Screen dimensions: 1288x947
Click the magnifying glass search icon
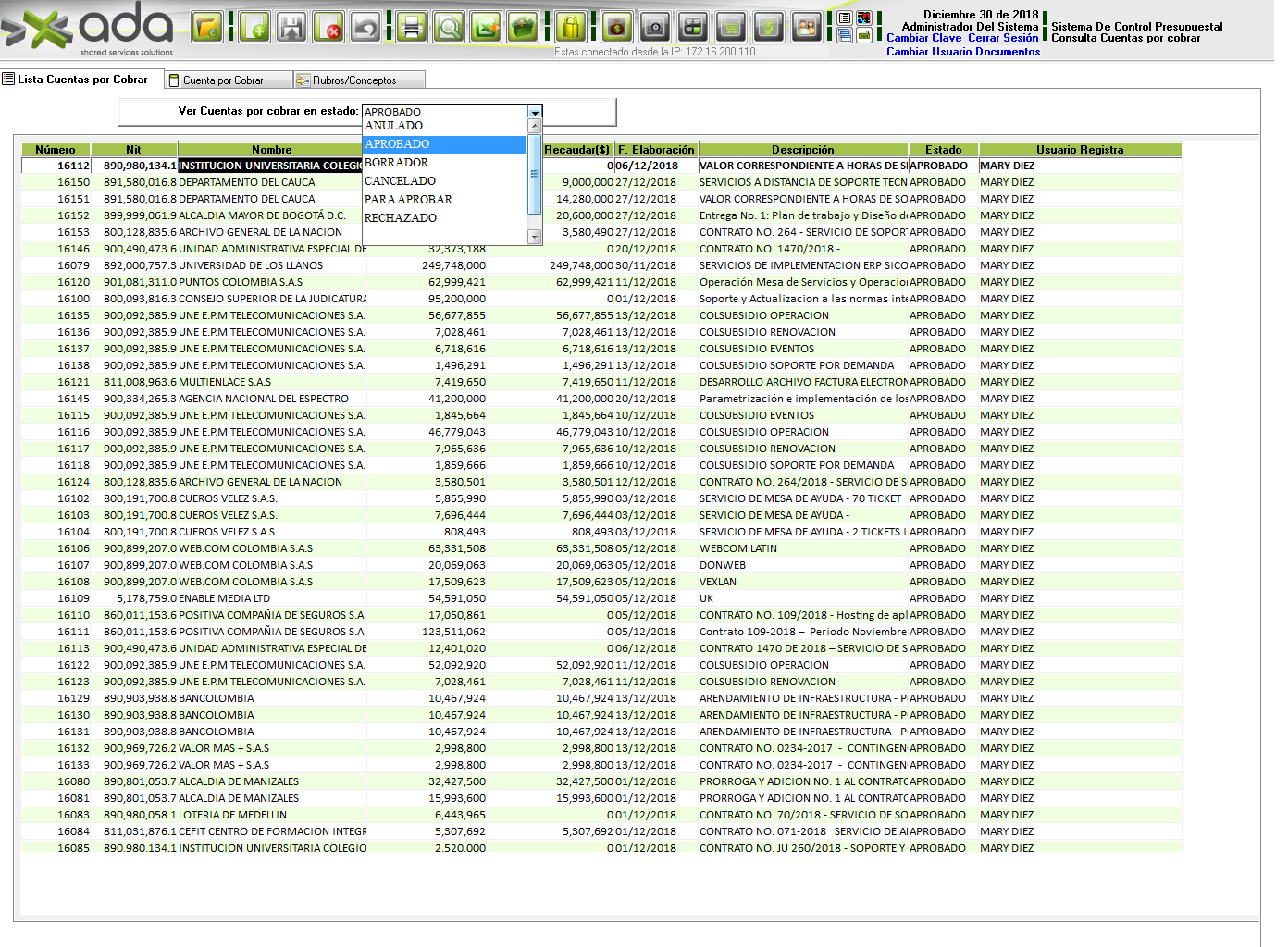click(449, 28)
